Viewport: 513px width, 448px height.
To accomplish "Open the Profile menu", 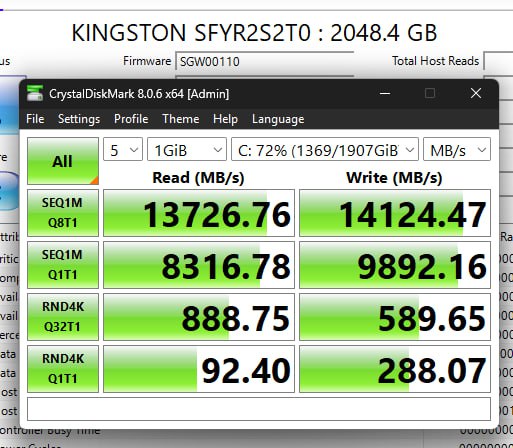I will click(x=131, y=119).
